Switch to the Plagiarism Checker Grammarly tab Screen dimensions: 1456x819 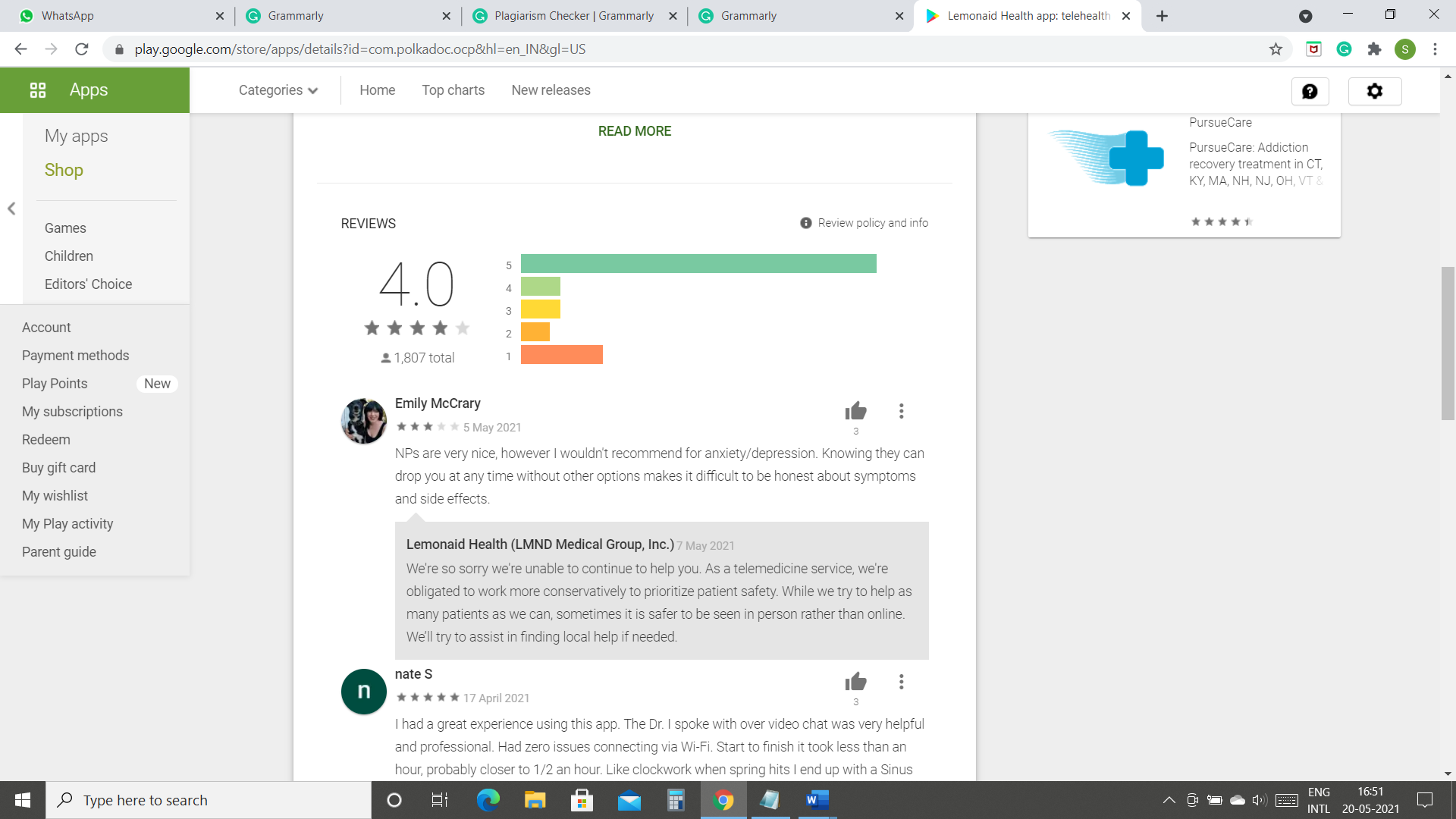pyautogui.click(x=573, y=16)
